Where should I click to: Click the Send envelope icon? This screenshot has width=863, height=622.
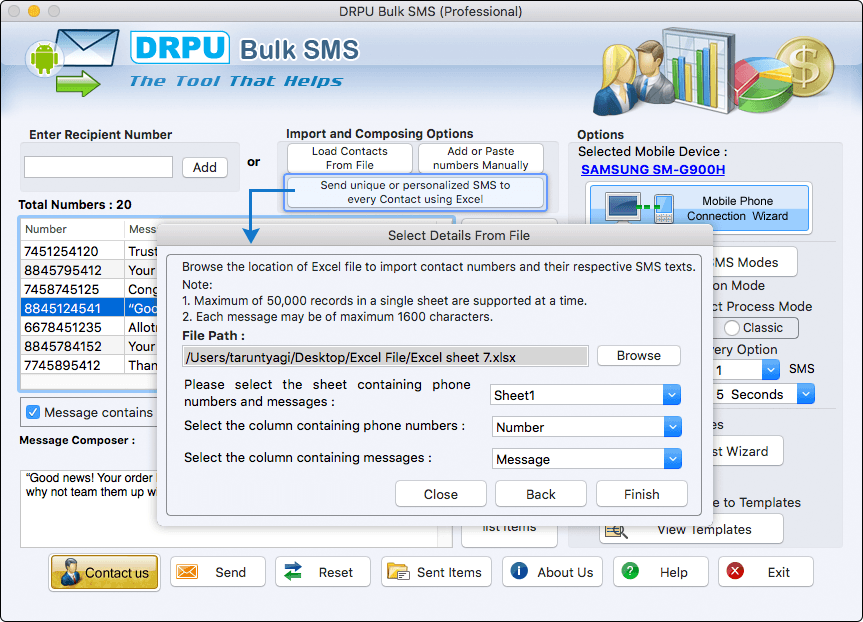[x=187, y=572]
